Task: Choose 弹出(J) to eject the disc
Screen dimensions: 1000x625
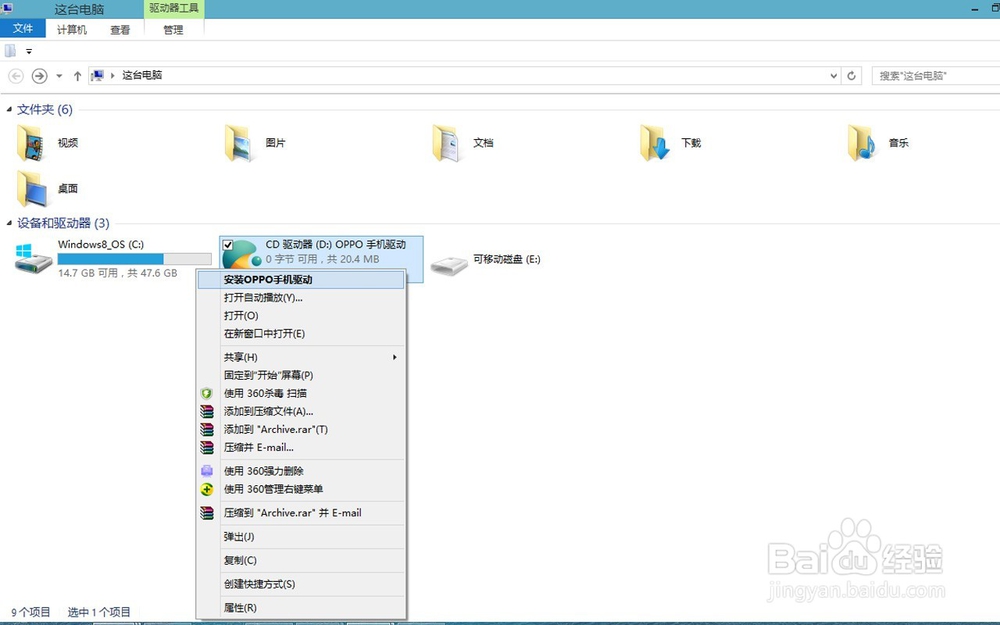Action: (301, 536)
